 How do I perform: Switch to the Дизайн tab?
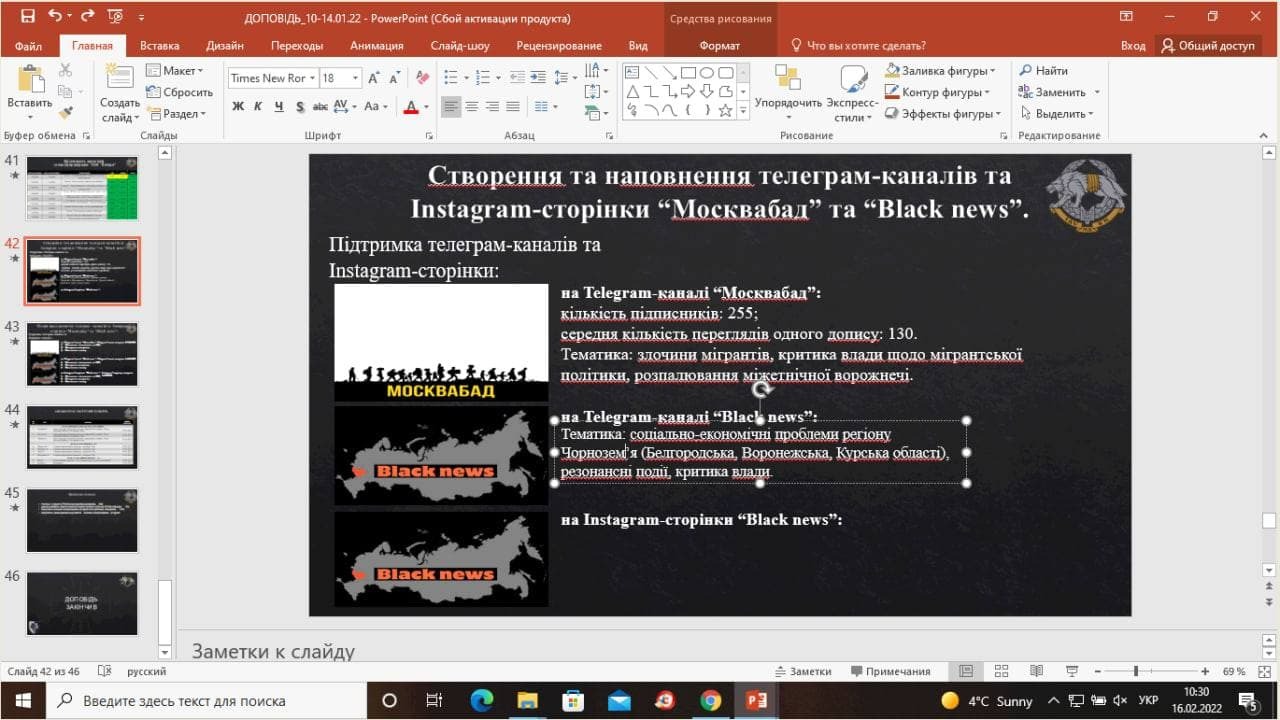(x=225, y=46)
